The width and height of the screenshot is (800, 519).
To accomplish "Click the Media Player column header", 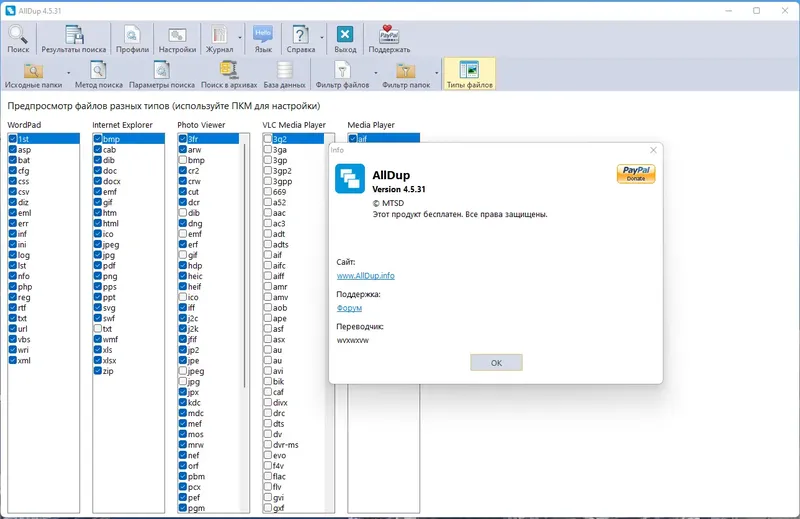I will click(x=371, y=125).
